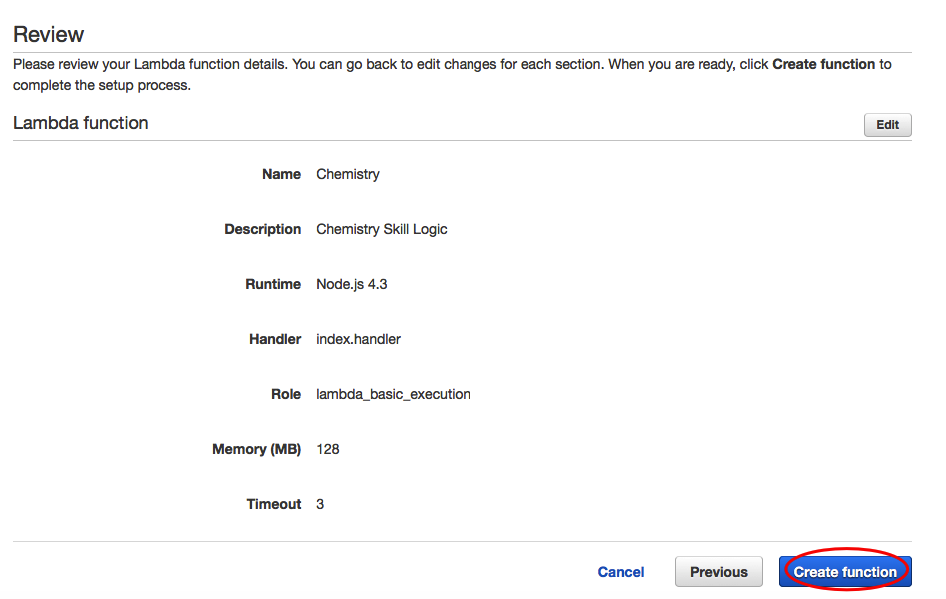Select the 128 memory value
The height and width of the screenshot is (599, 946).
328,449
